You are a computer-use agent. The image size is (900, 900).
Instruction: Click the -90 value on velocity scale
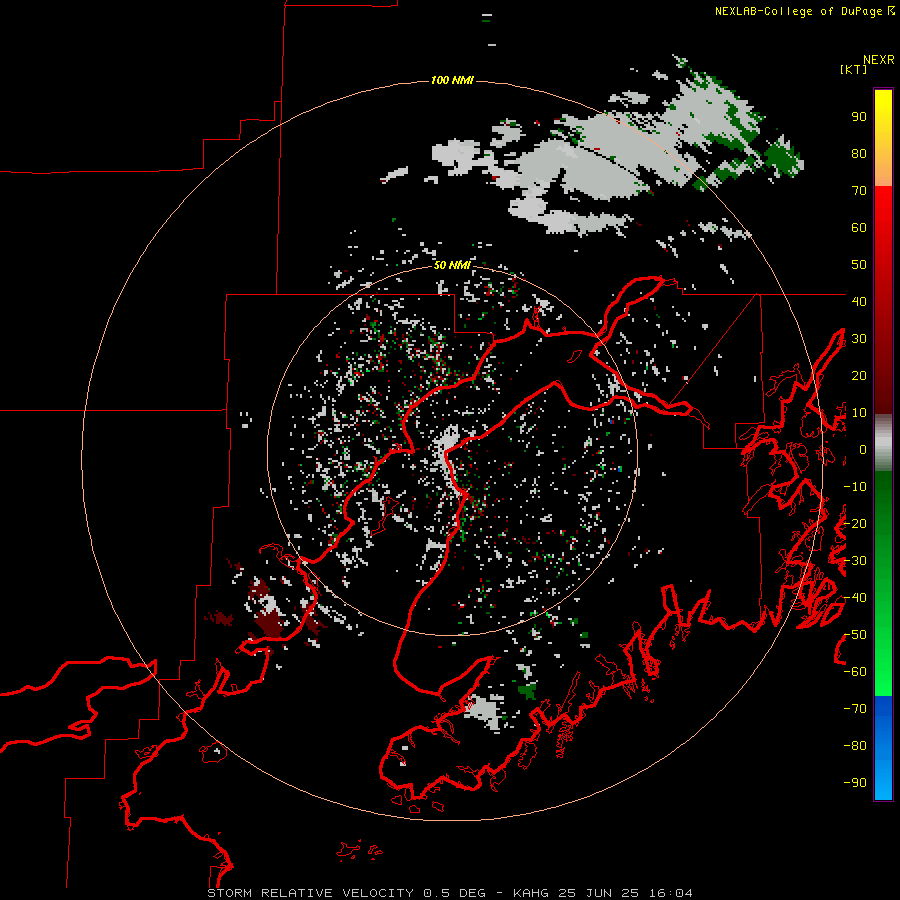click(x=855, y=783)
